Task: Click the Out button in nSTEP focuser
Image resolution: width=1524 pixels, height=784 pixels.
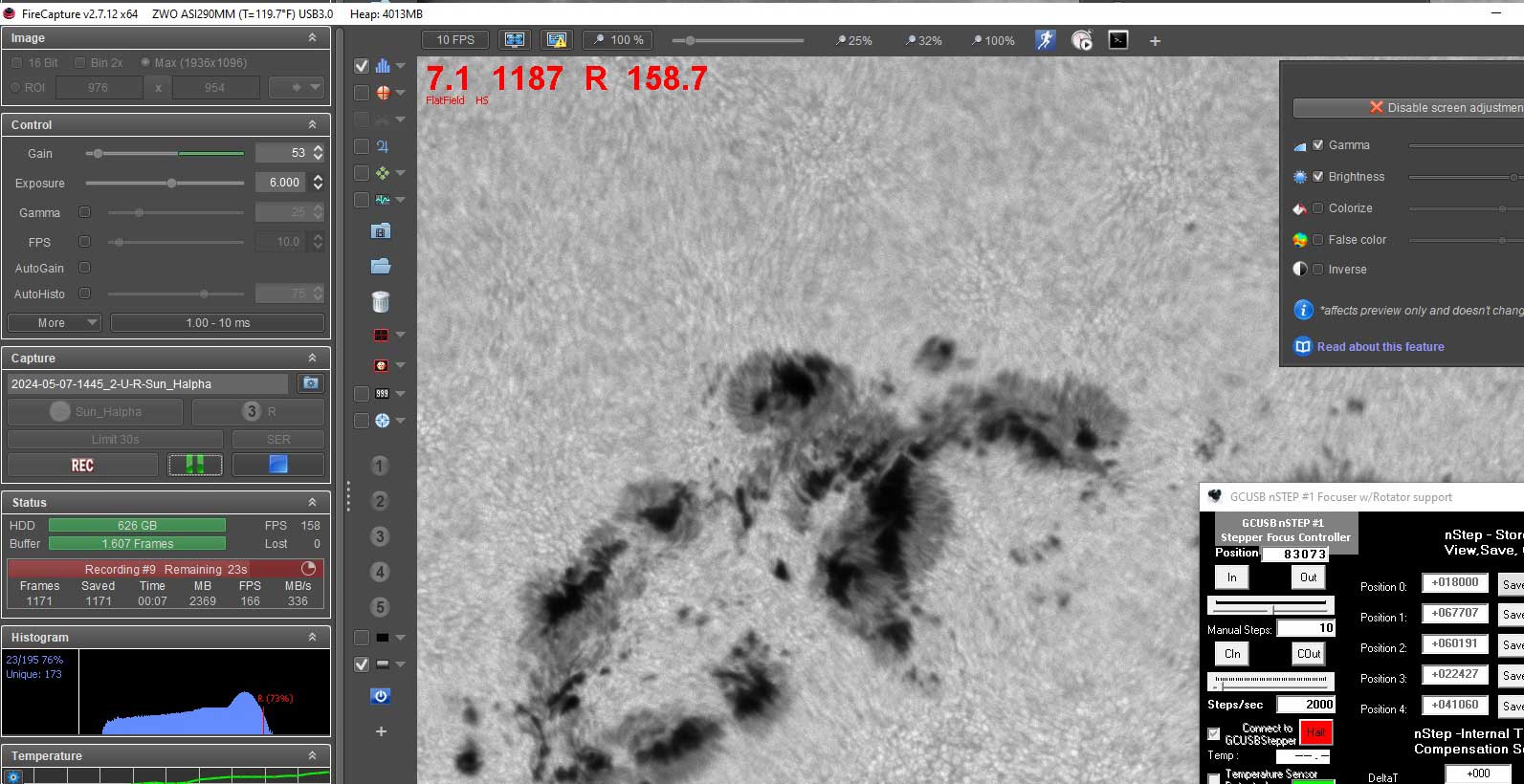Action: pyautogui.click(x=1308, y=577)
